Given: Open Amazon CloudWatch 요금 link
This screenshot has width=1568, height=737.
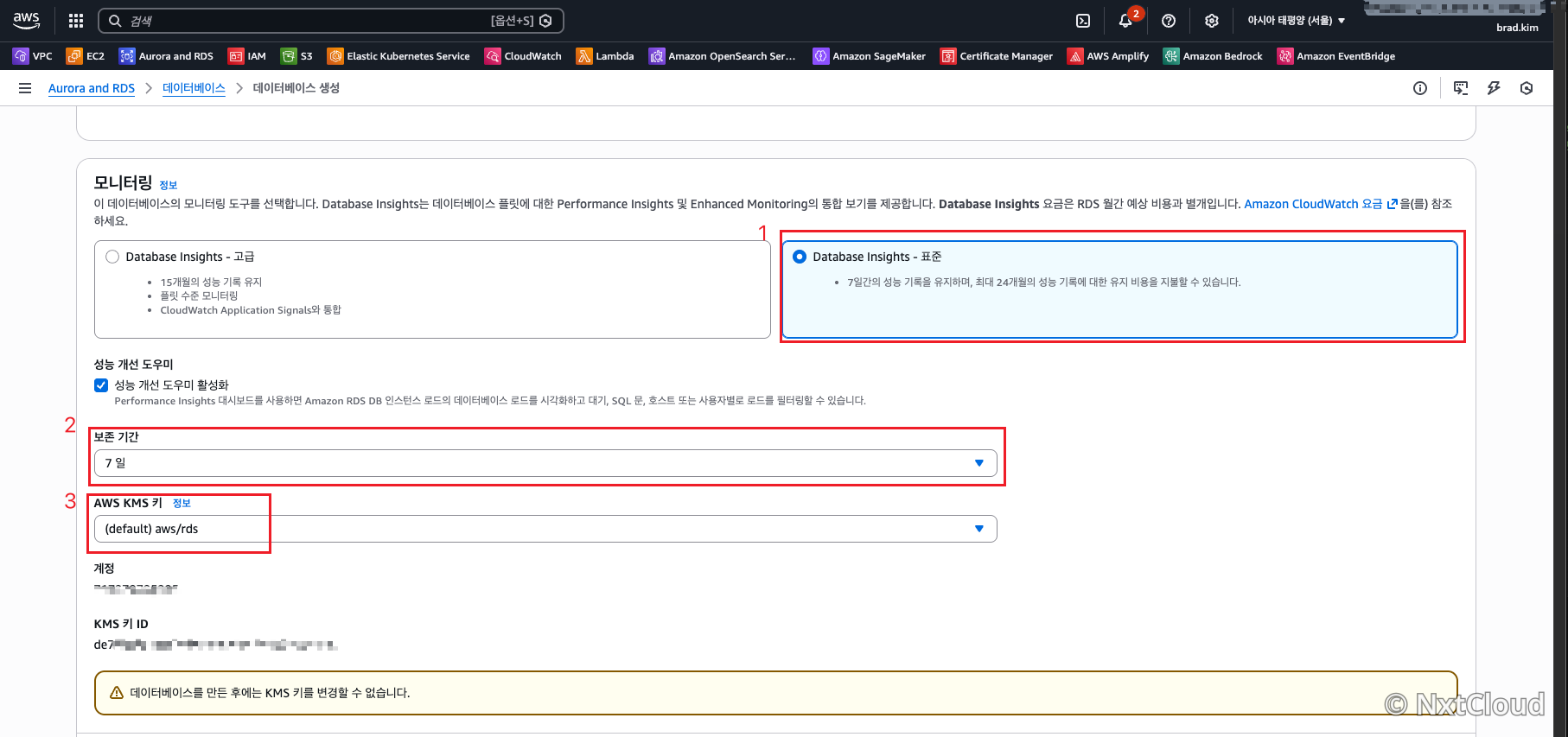Looking at the screenshot, I should pyautogui.click(x=1321, y=204).
